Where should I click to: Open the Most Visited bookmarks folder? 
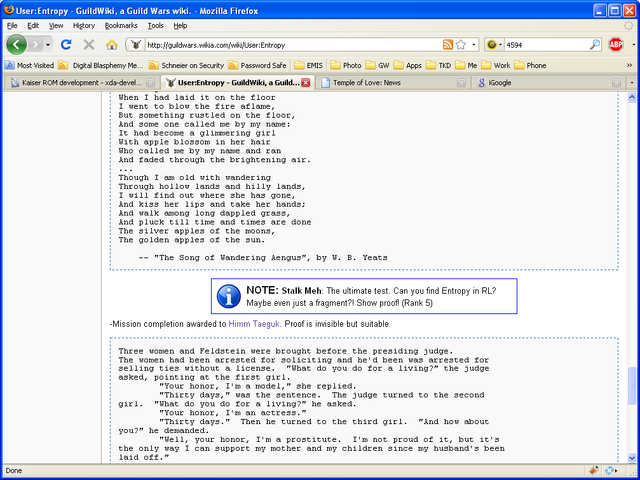pos(29,65)
